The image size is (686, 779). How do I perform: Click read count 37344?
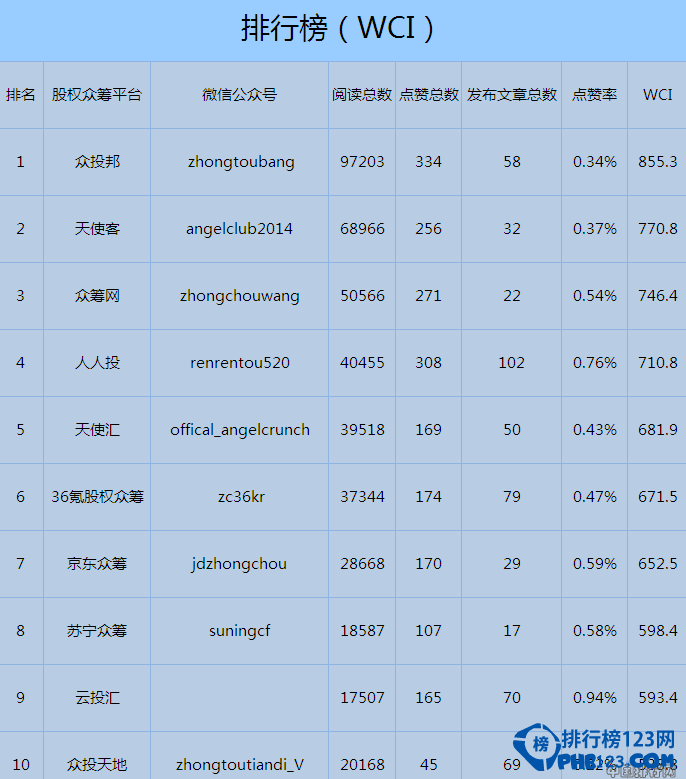362,497
